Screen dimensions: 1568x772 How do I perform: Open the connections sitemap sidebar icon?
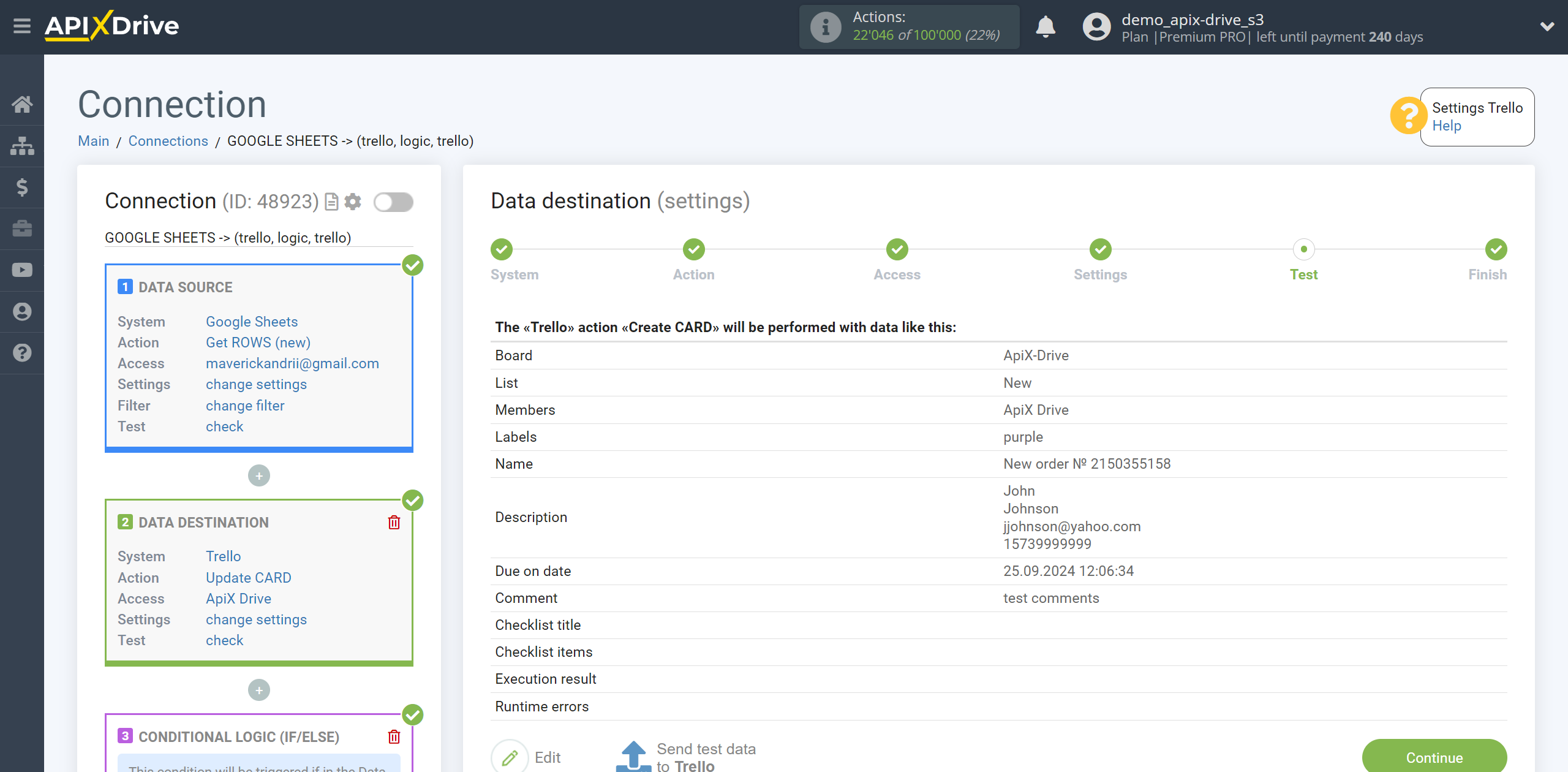click(22, 146)
